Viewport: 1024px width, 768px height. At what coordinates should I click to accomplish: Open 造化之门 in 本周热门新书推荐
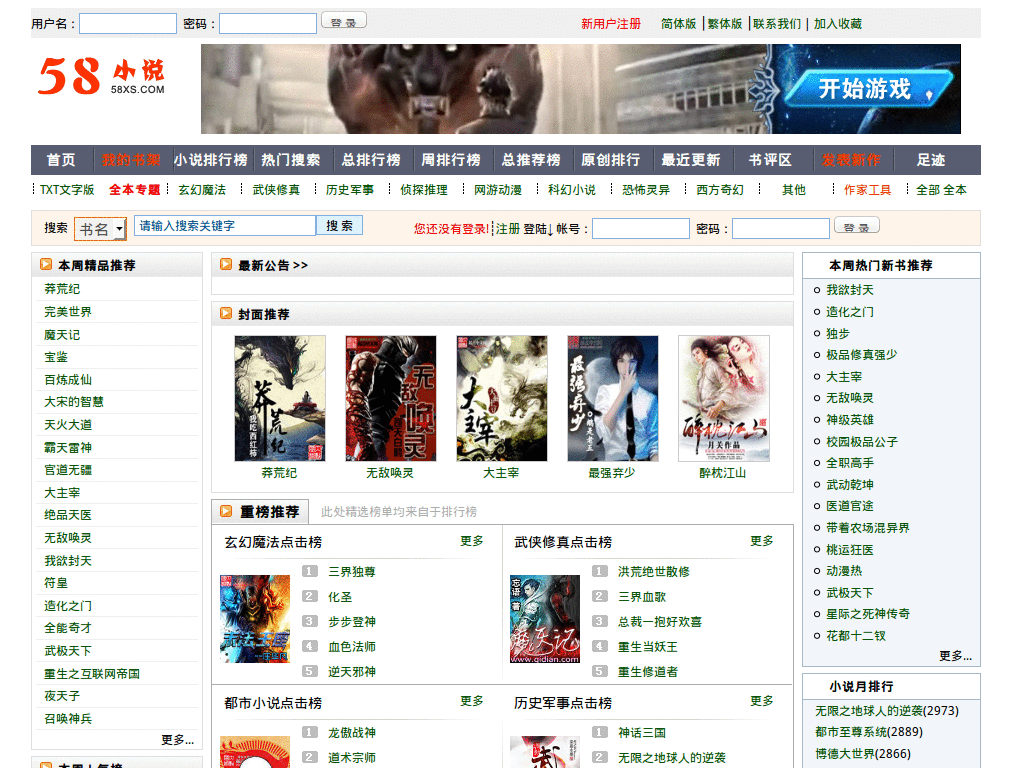click(x=850, y=312)
